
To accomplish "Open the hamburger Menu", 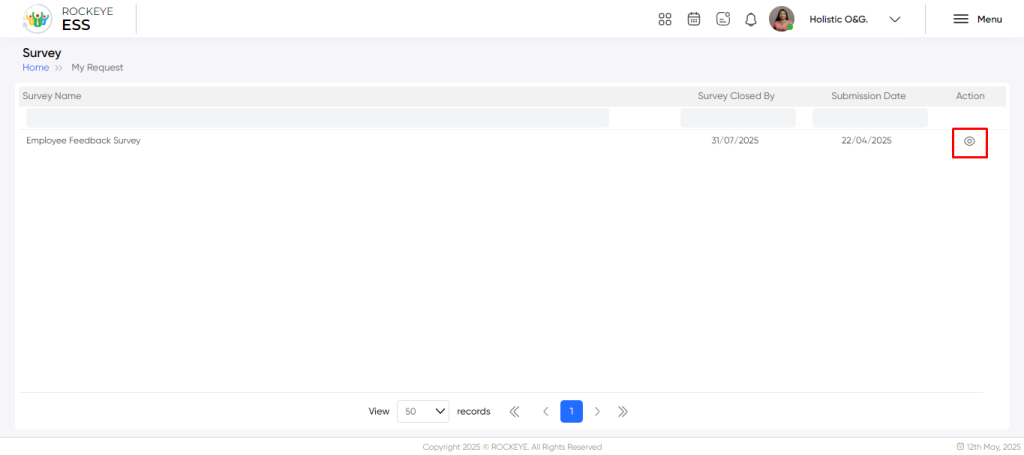I will [x=978, y=20].
